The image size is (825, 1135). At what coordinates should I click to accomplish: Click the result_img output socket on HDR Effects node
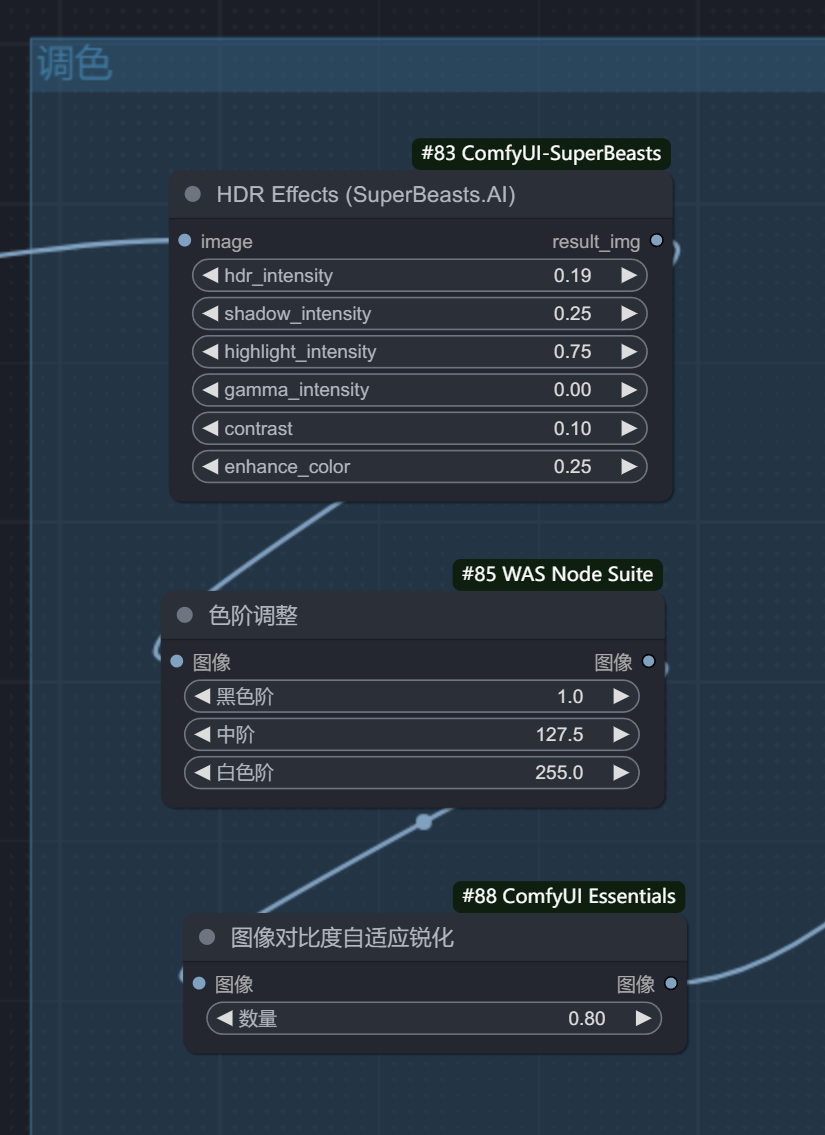655,241
